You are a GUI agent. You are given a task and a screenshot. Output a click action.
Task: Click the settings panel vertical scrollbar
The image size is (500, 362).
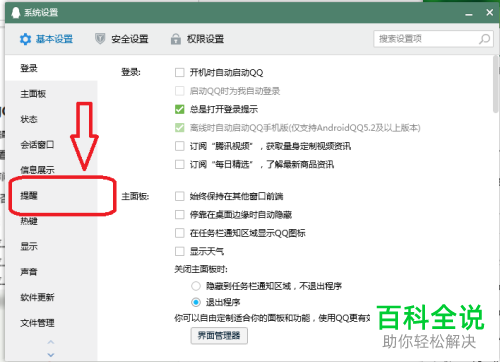(496, 84)
